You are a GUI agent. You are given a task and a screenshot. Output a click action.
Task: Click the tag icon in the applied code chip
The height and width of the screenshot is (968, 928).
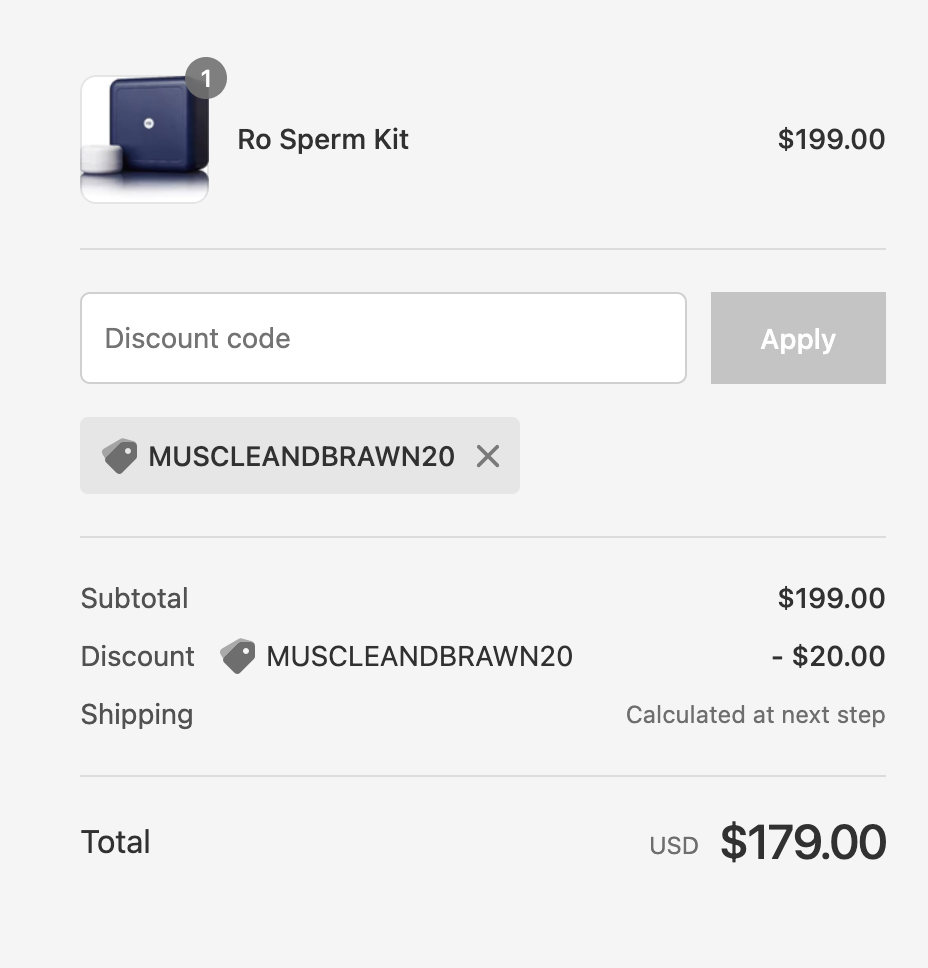click(x=120, y=456)
